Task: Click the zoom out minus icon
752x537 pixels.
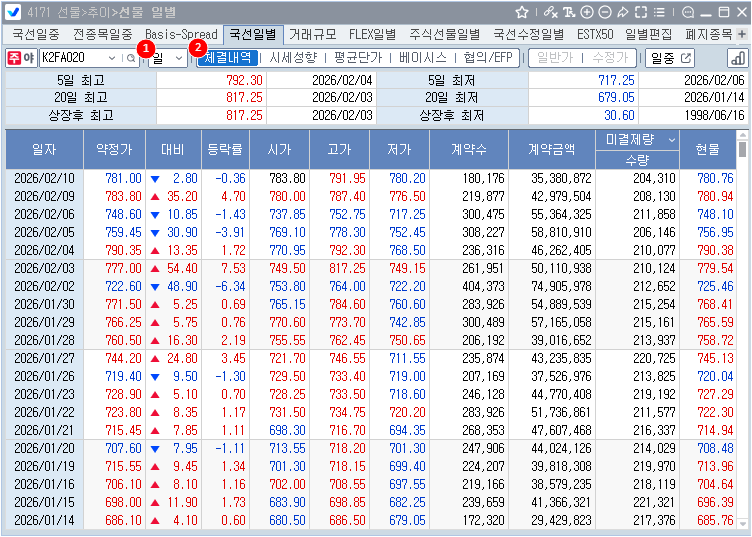Action: pyautogui.click(x=604, y=12)
